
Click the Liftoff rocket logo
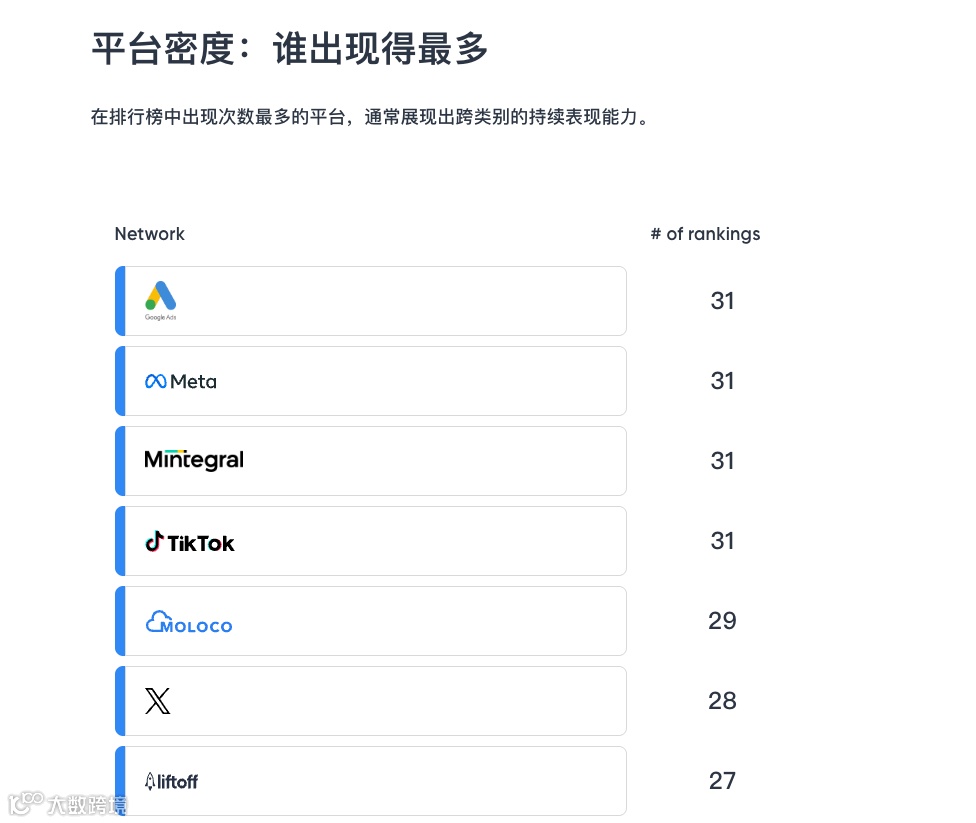(171, 781)
